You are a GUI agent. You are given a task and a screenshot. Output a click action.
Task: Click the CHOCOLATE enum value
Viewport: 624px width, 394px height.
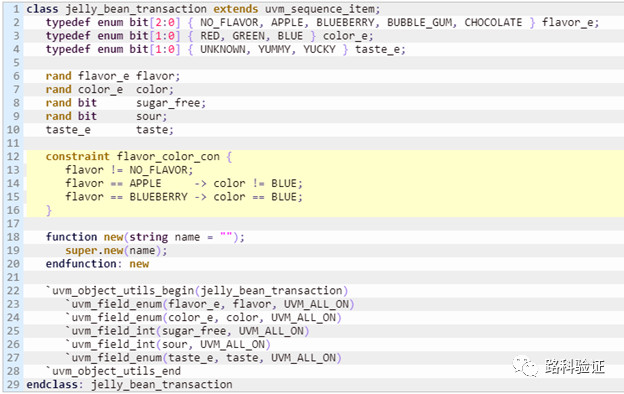click(x=493, y=22)
